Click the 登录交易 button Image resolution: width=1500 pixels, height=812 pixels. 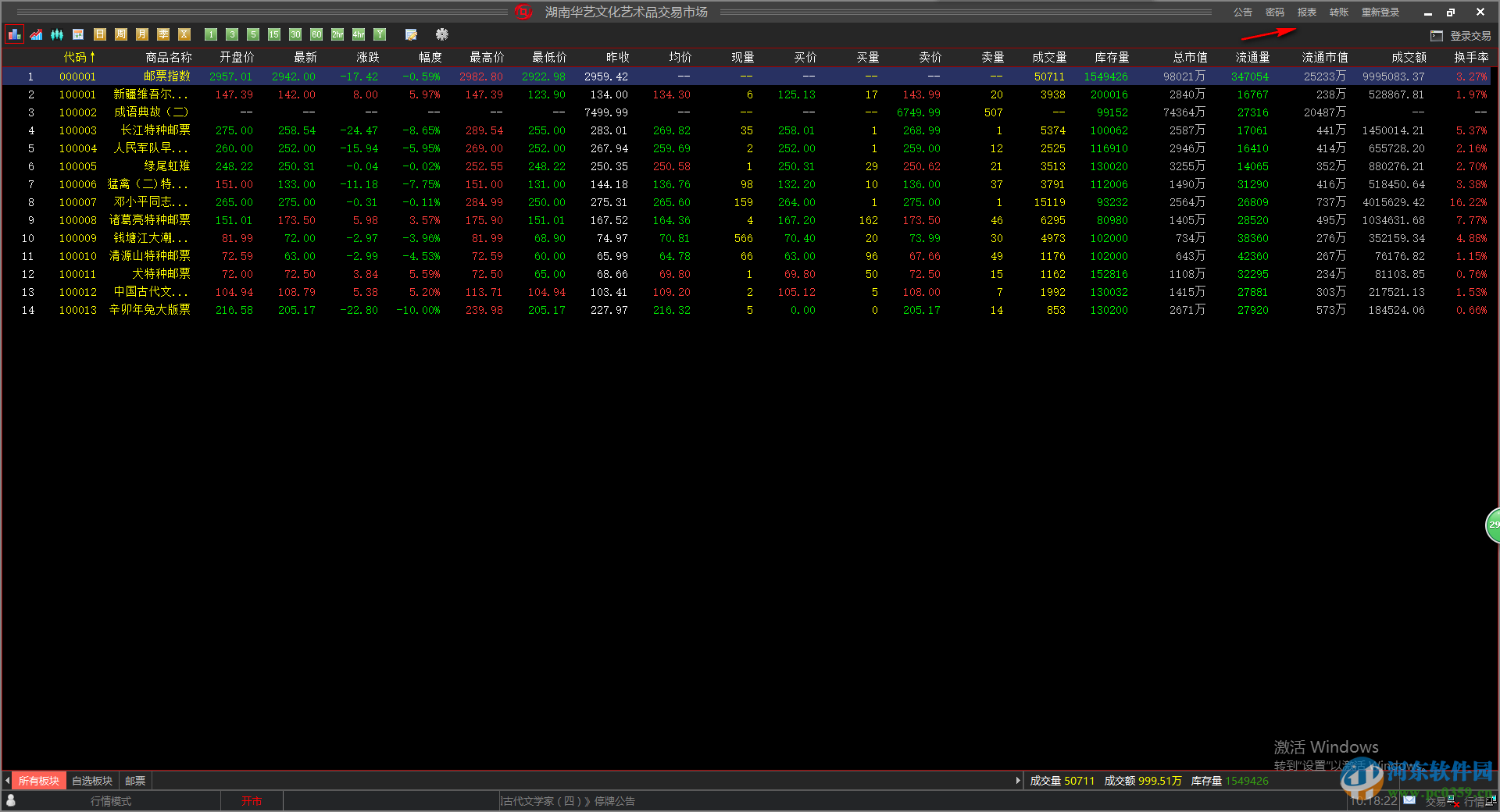[x=1470, y=36]
